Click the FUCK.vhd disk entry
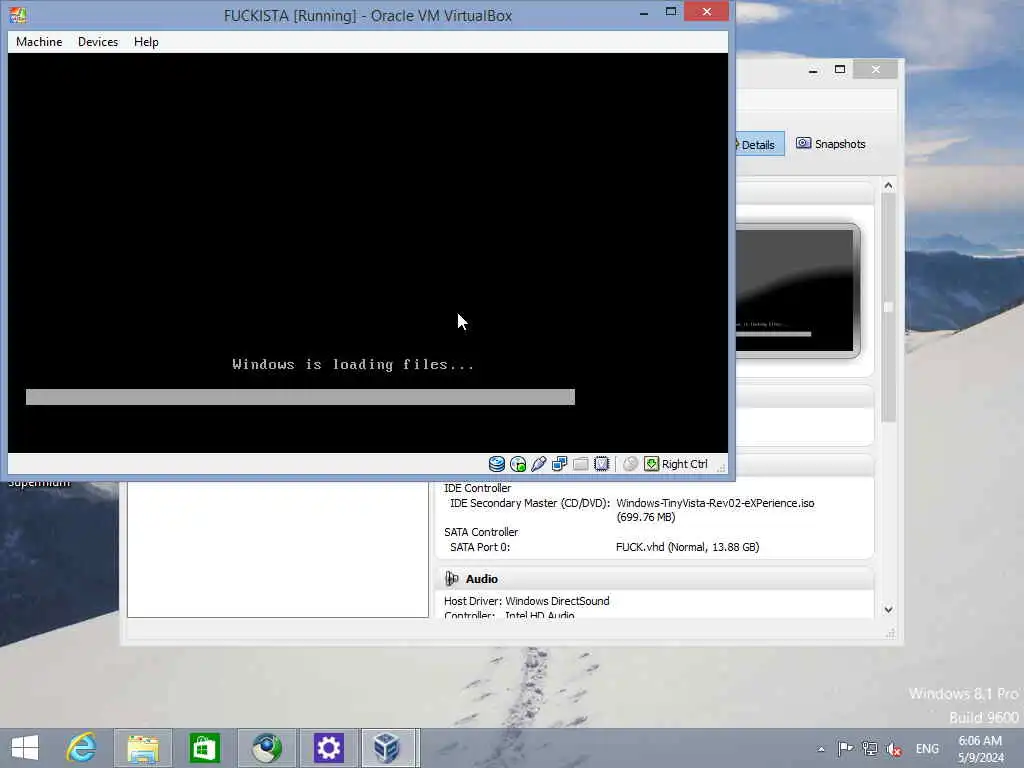This screenshot has width=1024, height=768. 687,547
